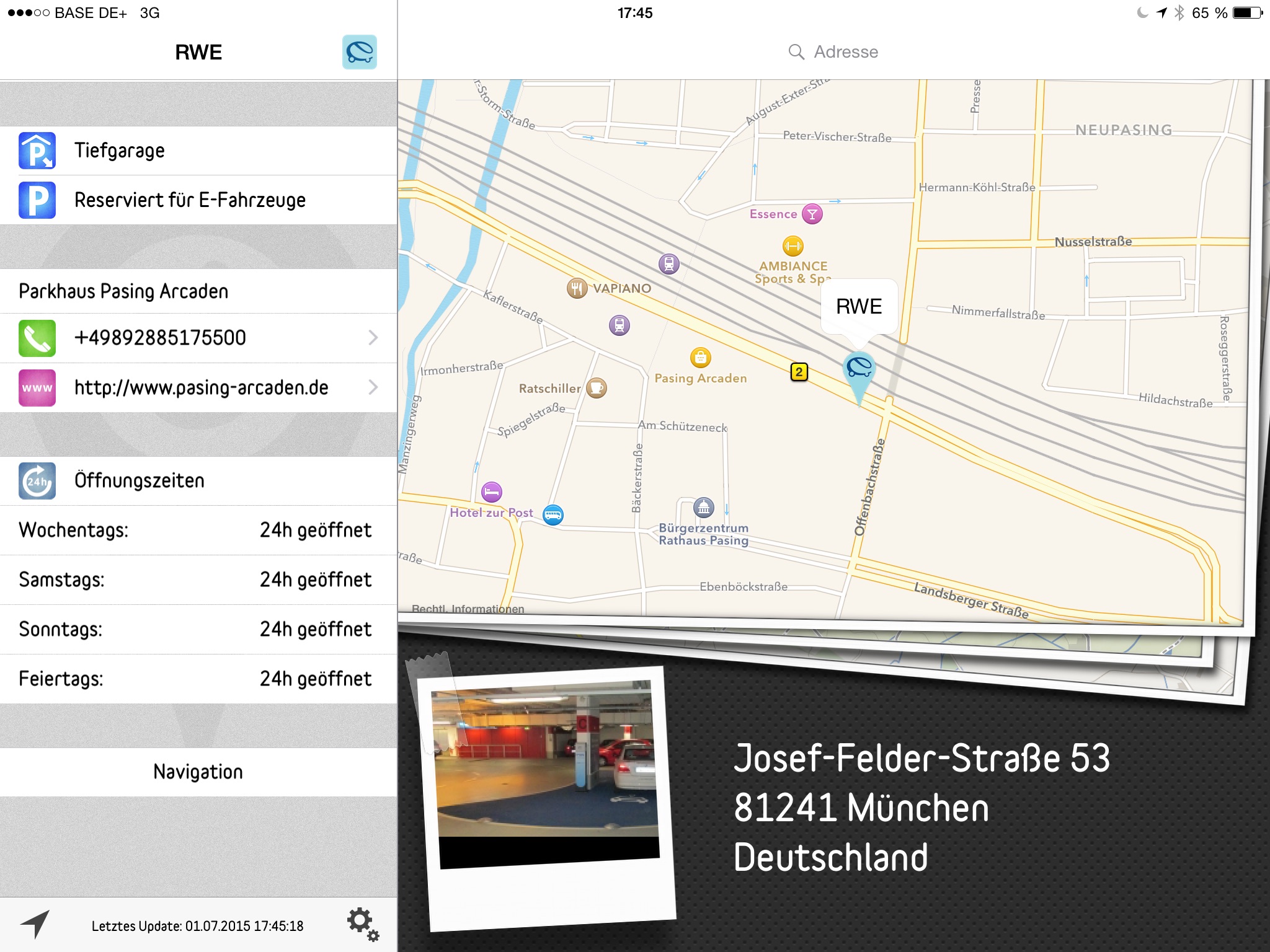Expand the pasing-arcaden.de row chevron
This screenshot has width=1270, height=952.
[x=373, y=387]
